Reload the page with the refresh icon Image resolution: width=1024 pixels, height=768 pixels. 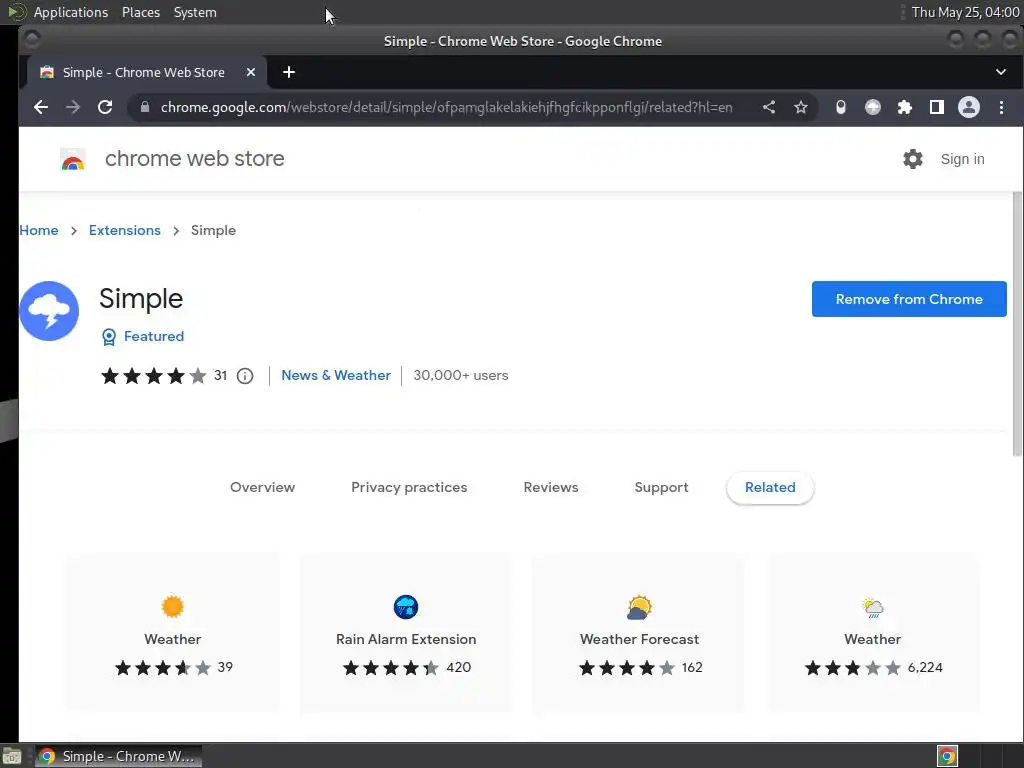pos(105,107)
